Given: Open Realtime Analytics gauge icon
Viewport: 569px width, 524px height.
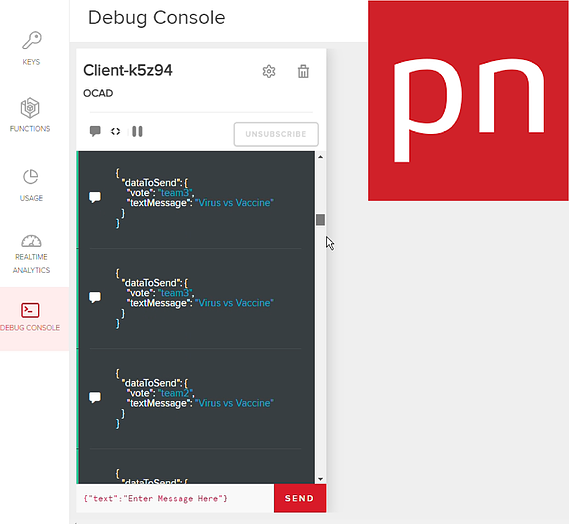Looking at the screenshot, I should pyautogui.click(x=31, y=241).
